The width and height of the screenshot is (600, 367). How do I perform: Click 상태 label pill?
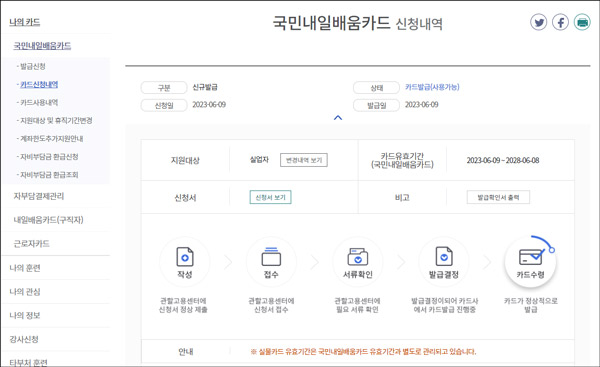pos(377,88)
